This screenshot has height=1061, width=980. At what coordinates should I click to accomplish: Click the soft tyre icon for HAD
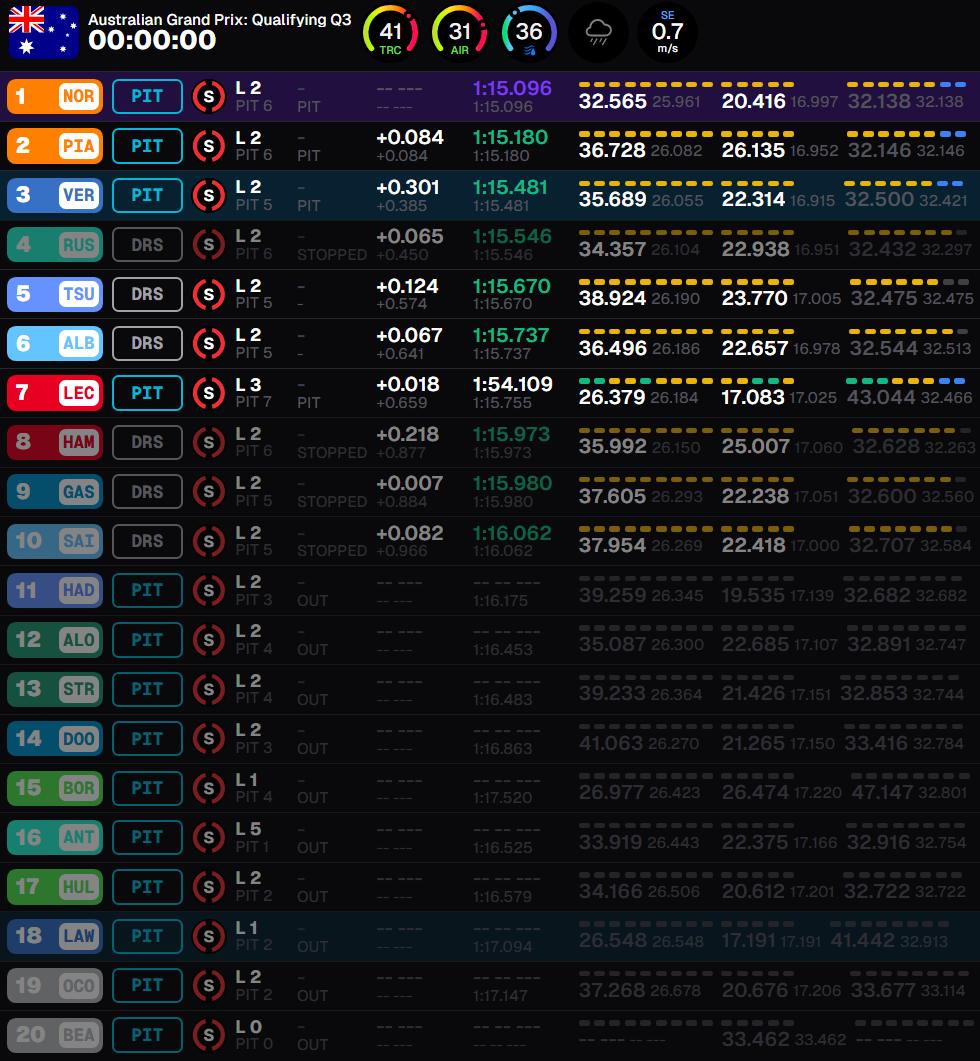pos(208,591)
